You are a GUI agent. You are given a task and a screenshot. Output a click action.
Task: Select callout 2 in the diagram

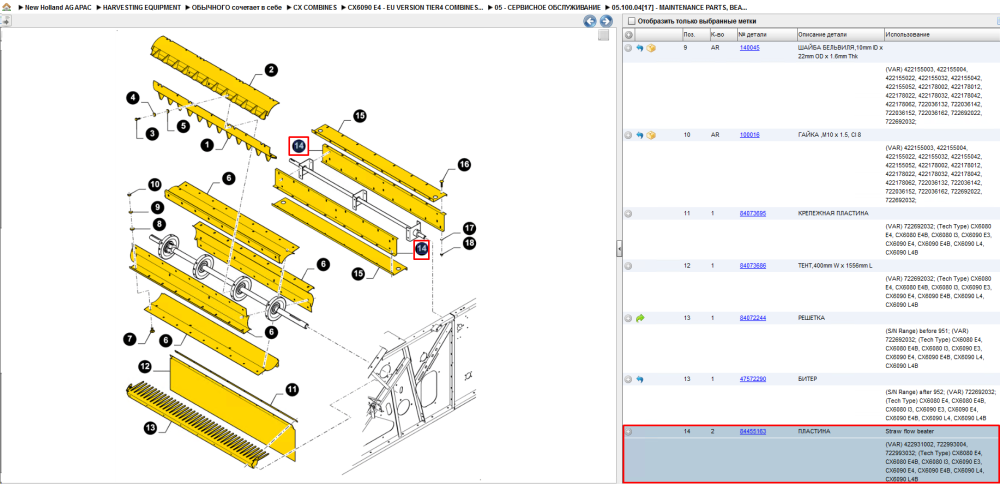tap(271, 70)
